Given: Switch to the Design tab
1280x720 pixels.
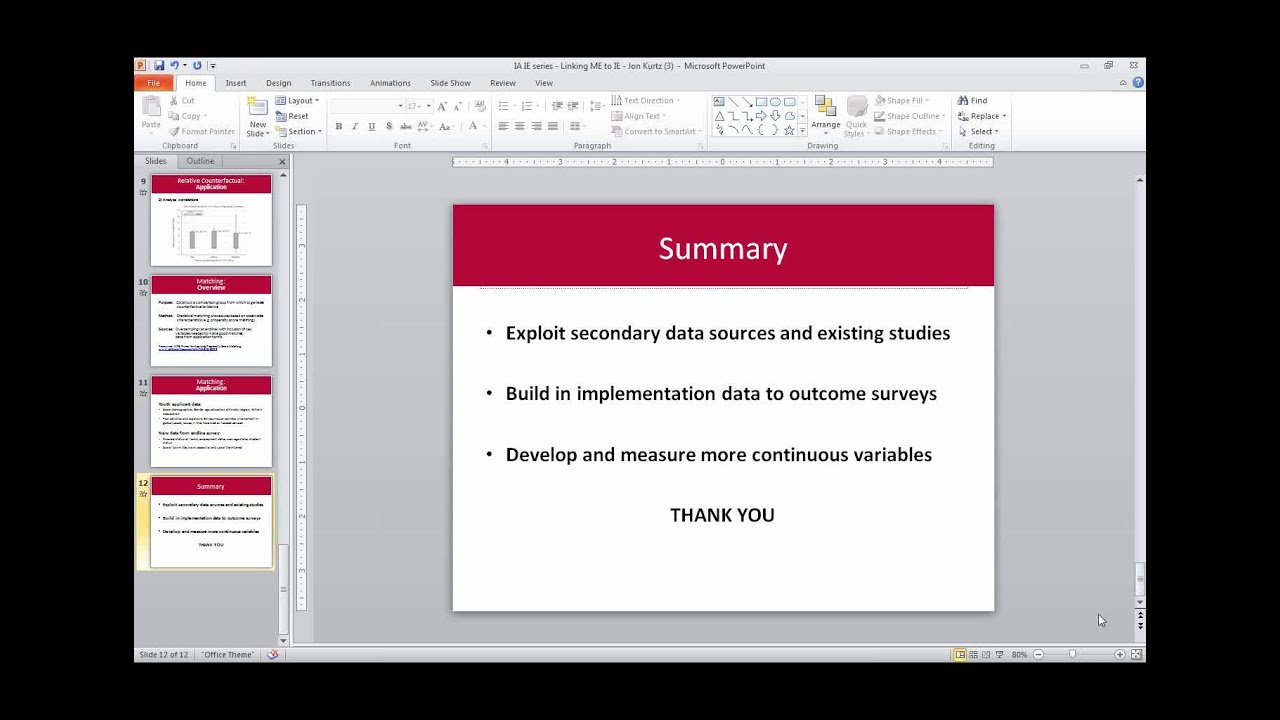Looking at the screenshot, I should click(x=279, y=83).
